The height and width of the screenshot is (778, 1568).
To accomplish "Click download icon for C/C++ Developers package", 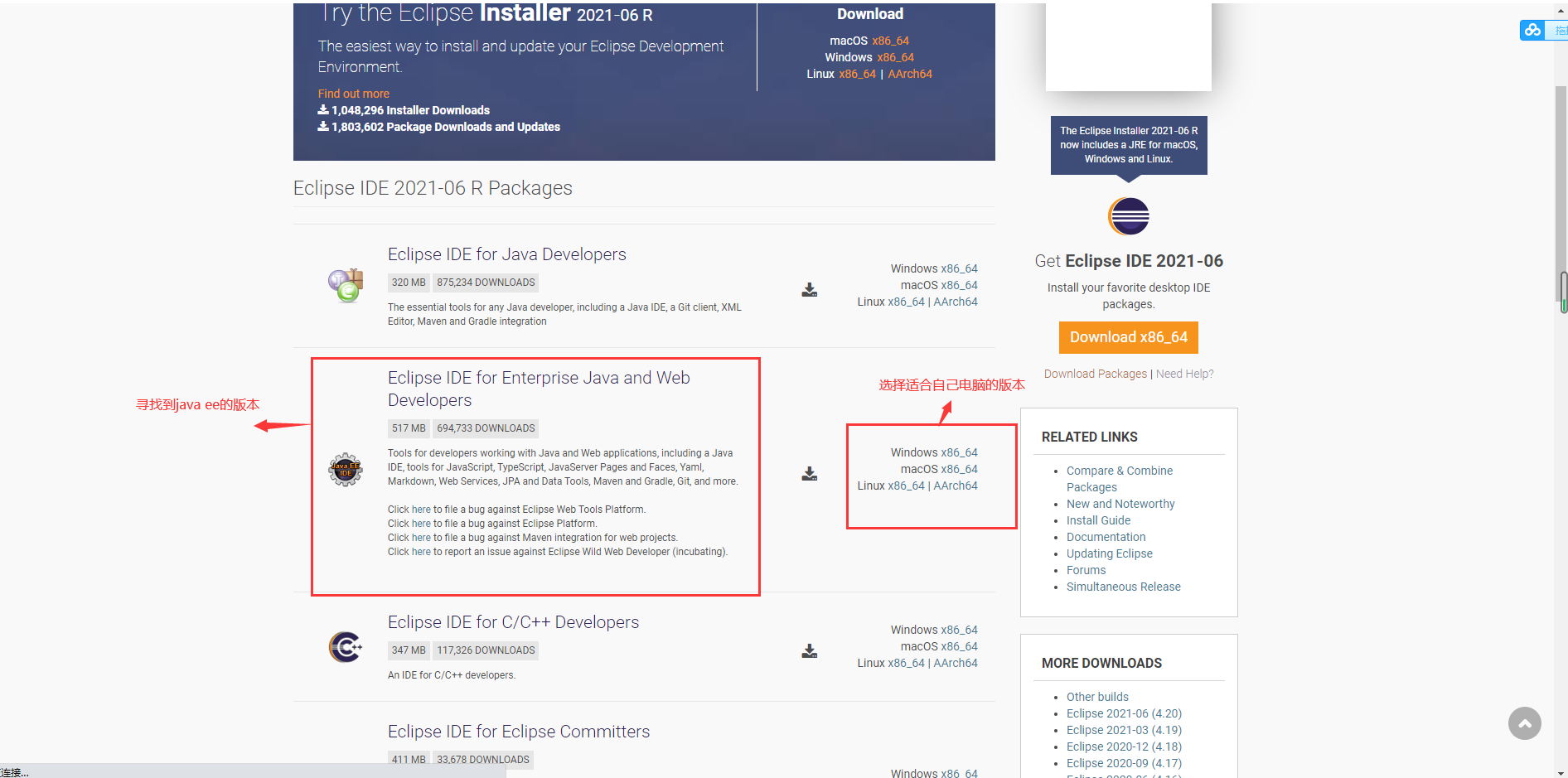I will (810, 651).
